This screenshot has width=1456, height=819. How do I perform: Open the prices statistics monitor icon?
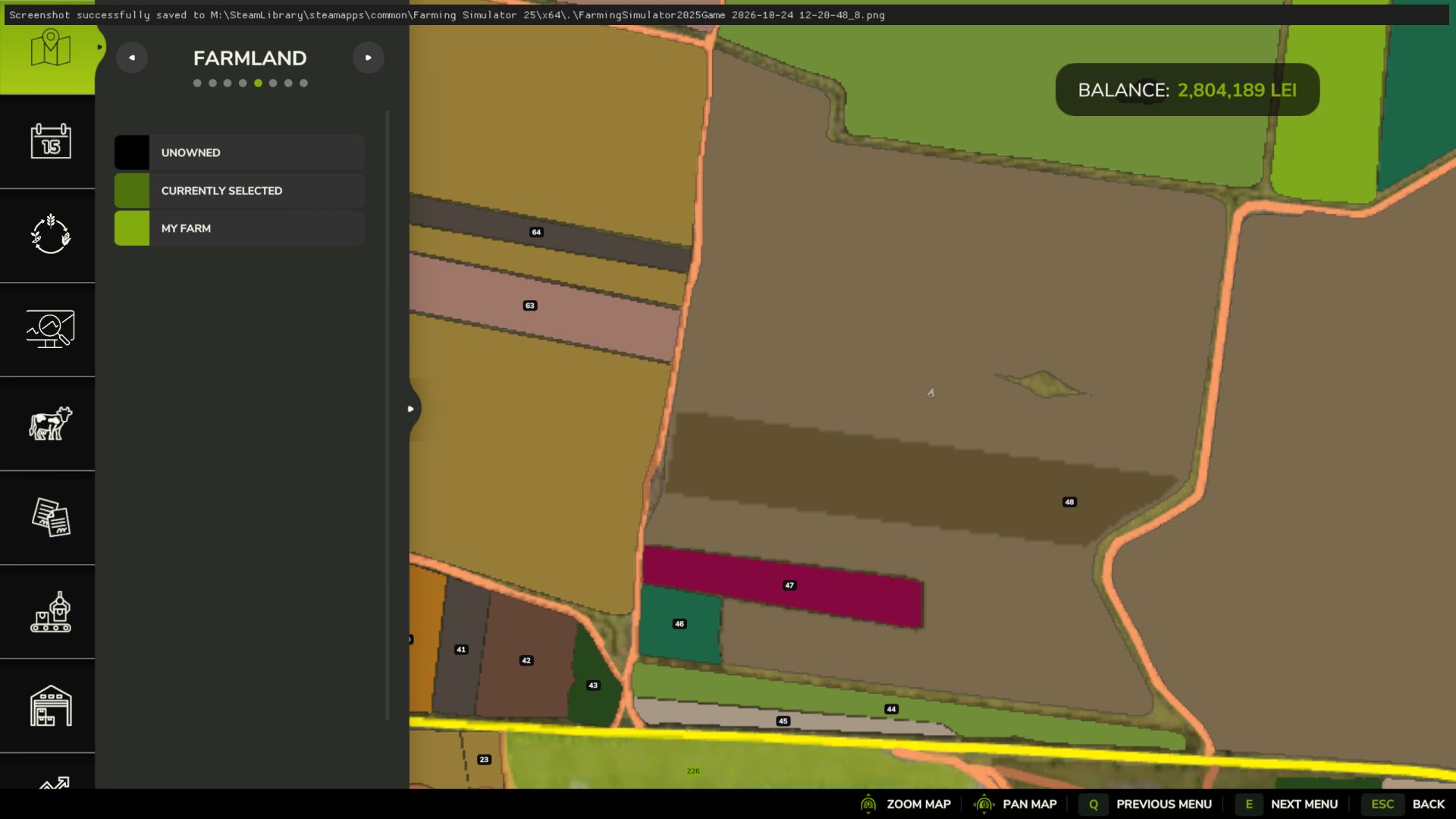tap(51, 329)
